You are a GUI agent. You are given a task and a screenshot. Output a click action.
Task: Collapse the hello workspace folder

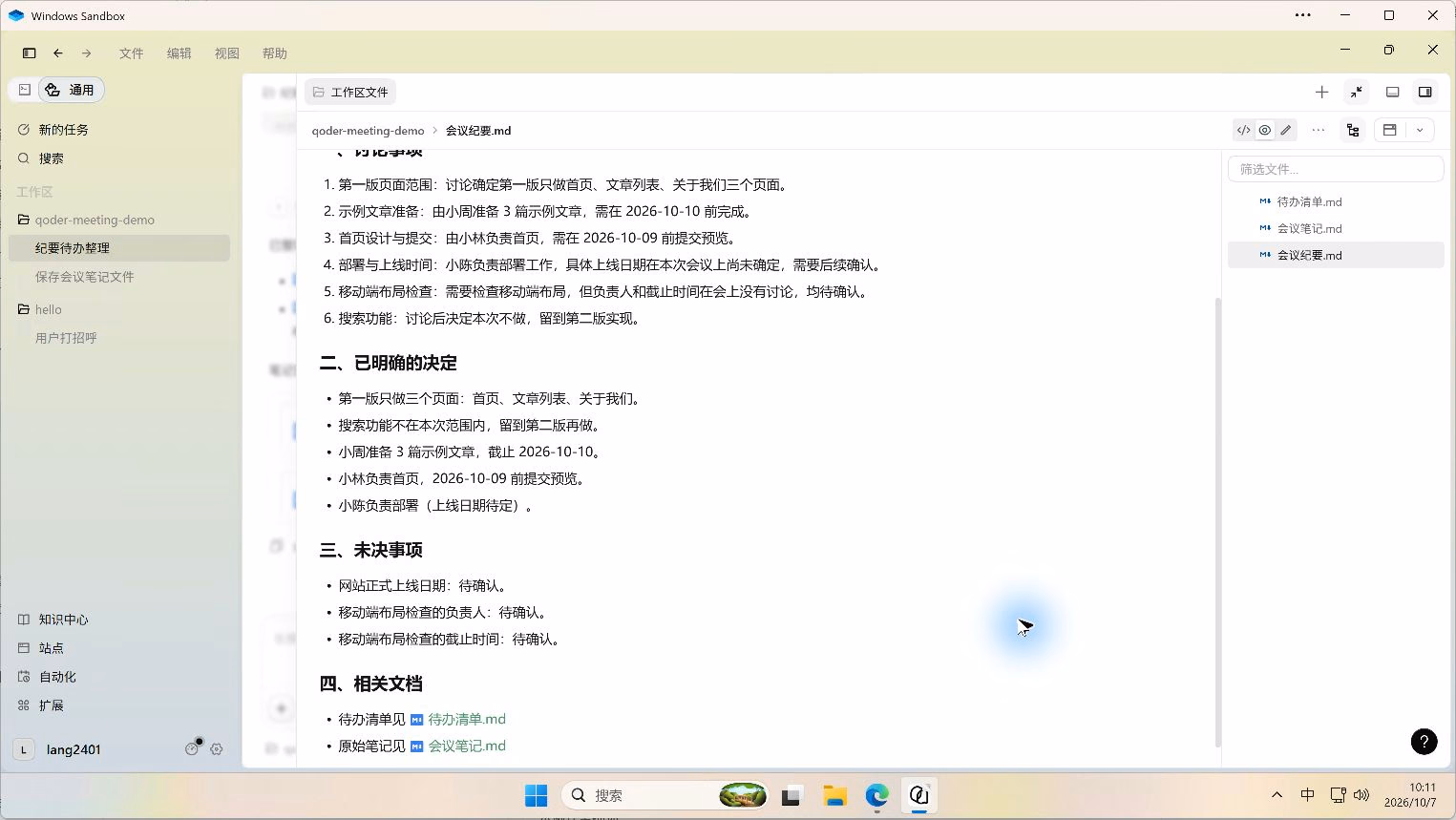(x=39, y=309)
